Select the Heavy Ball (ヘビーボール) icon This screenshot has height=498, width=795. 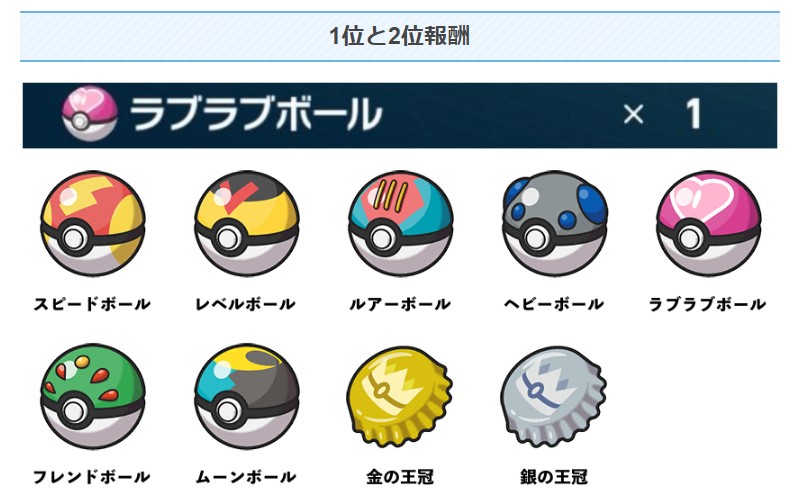click(x=555, y=224)
